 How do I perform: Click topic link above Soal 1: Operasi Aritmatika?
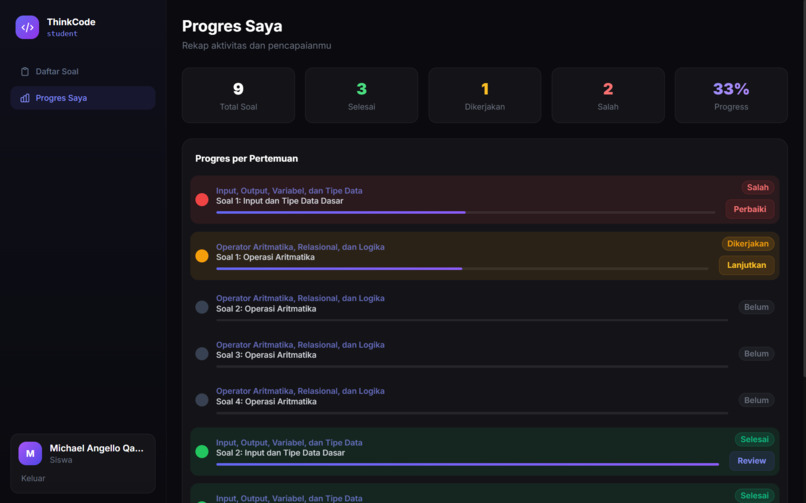pos(300,247)
